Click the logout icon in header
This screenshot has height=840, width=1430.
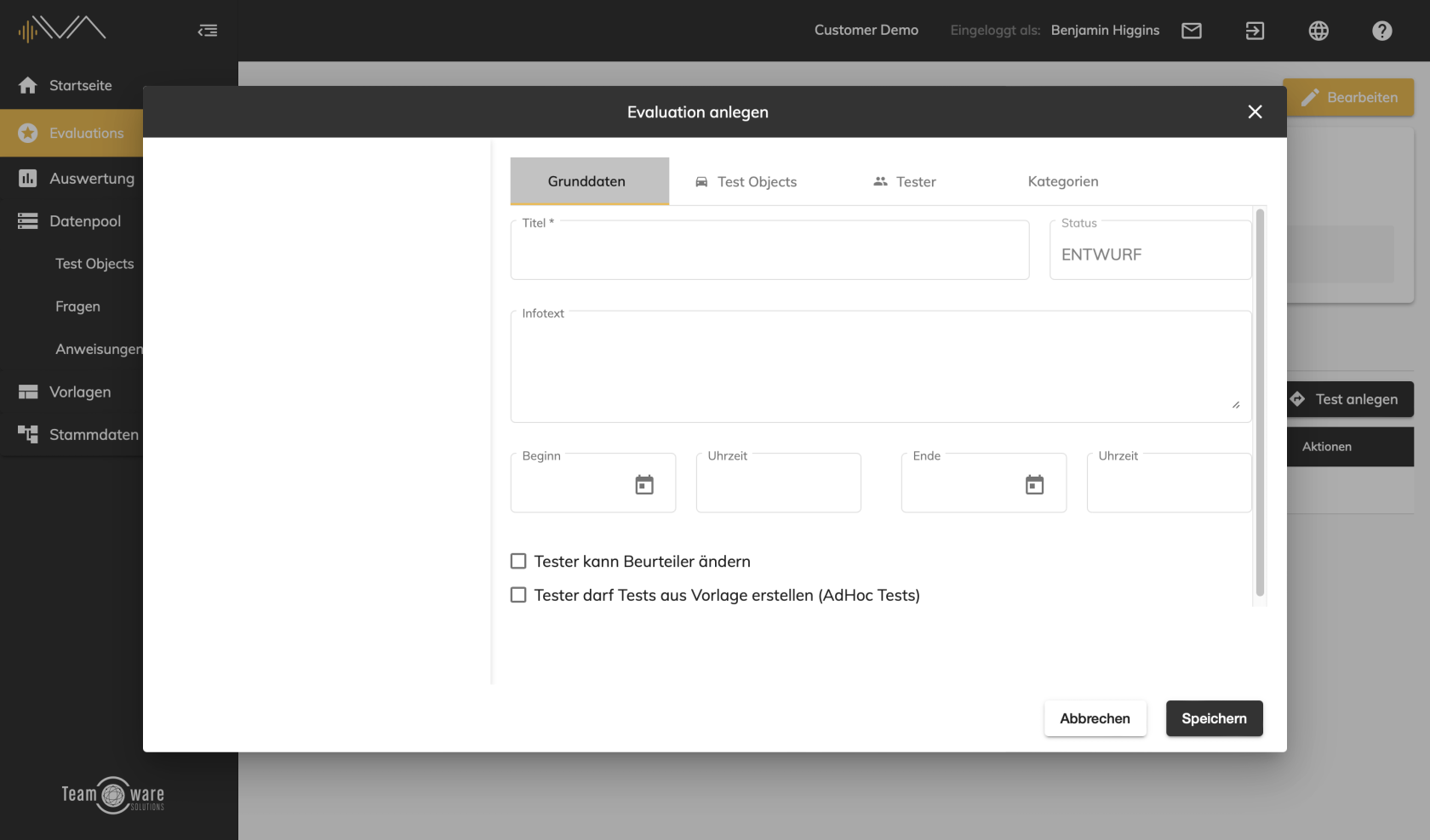tap(1255, 31)
